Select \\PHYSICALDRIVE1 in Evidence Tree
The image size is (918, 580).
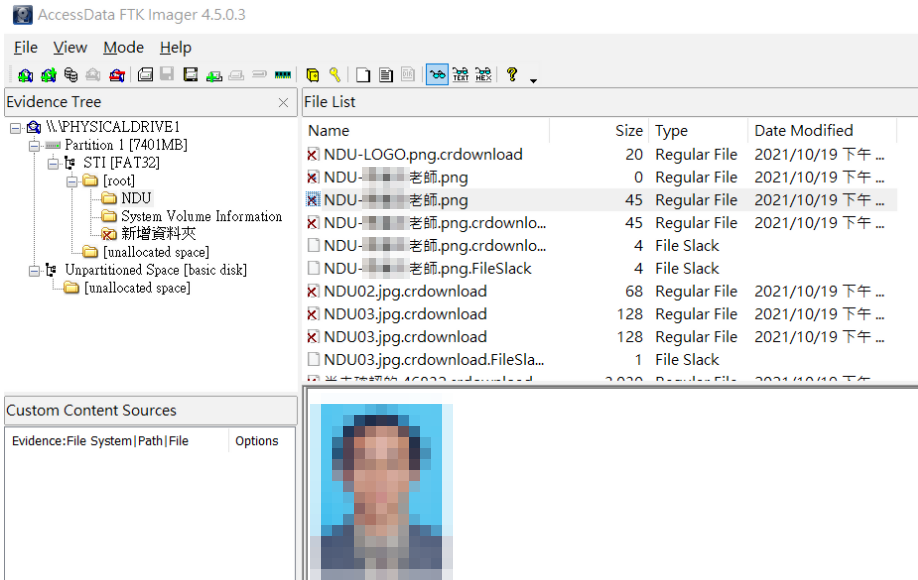(x=113, y=127)
